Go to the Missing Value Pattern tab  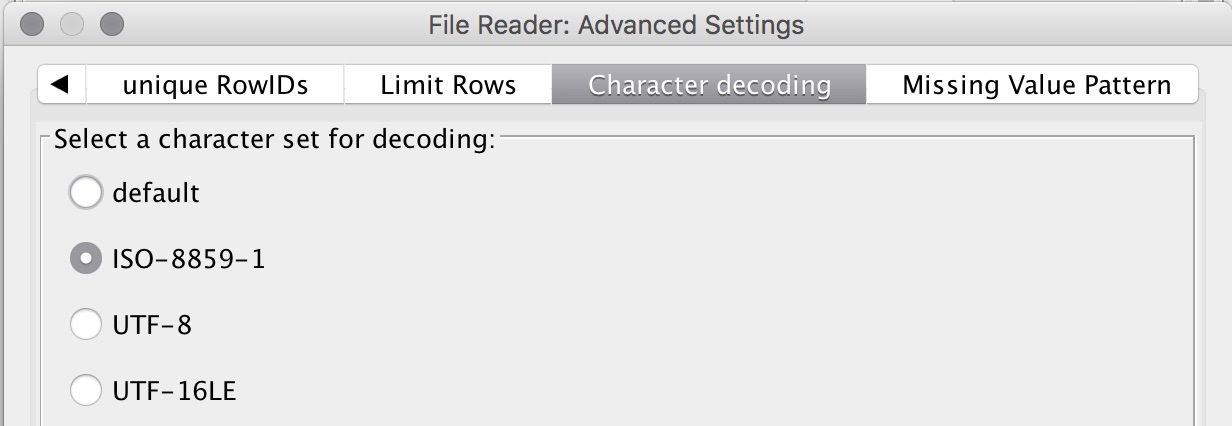1036,85
